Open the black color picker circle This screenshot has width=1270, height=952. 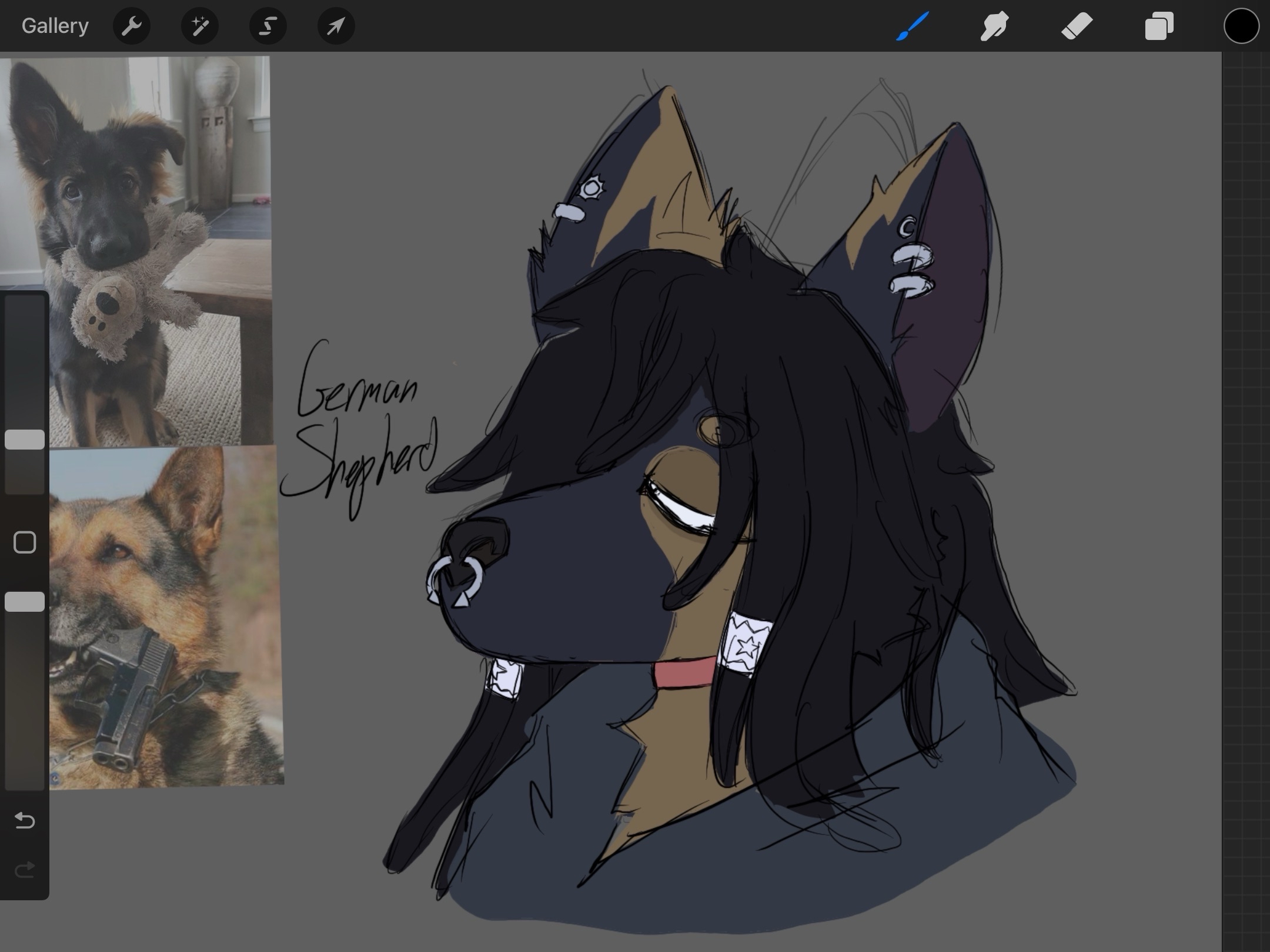click(1241, 26)
